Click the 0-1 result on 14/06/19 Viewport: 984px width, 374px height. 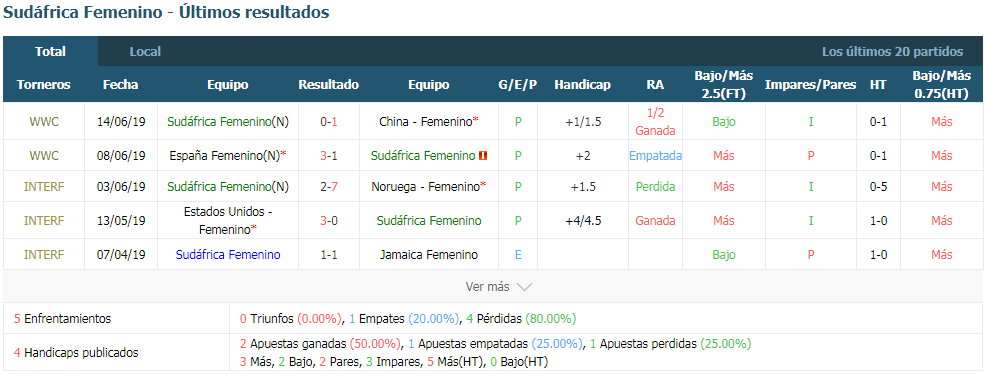tap(329, 122)
